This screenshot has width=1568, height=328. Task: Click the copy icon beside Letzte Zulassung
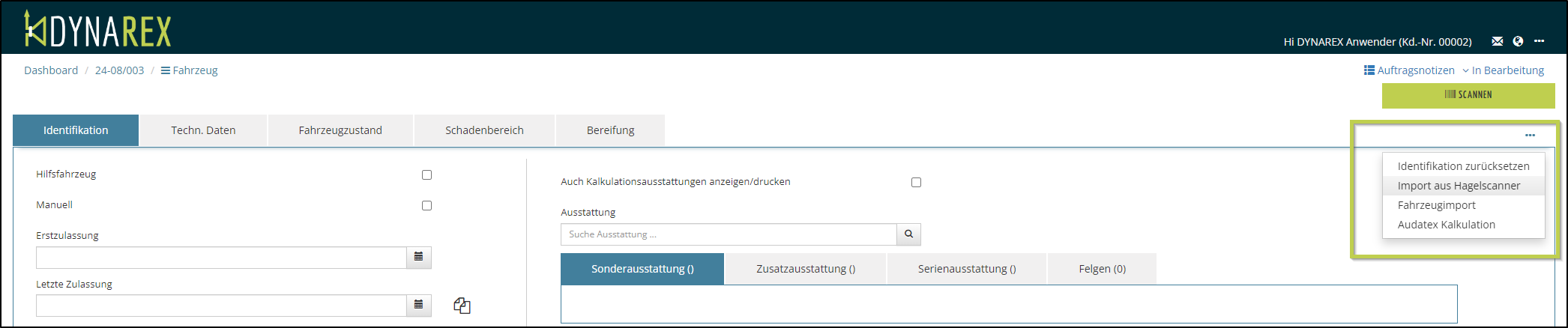462,306
